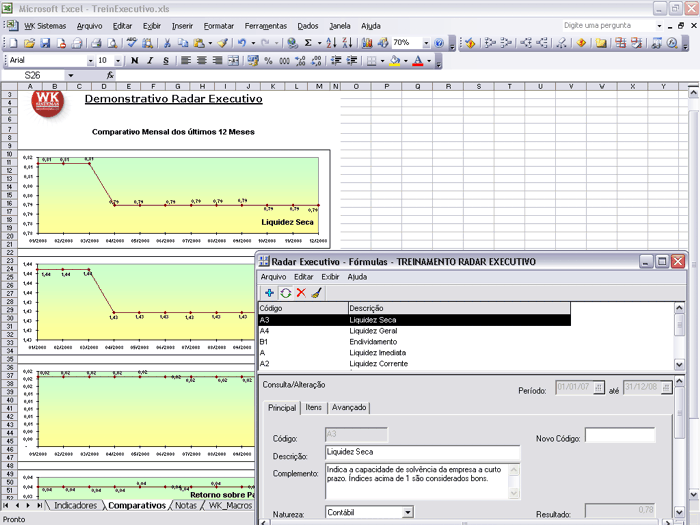Click the green refresh icon in Radar Executivo
This screenshot has height=525, width=700.
point(285,293)
